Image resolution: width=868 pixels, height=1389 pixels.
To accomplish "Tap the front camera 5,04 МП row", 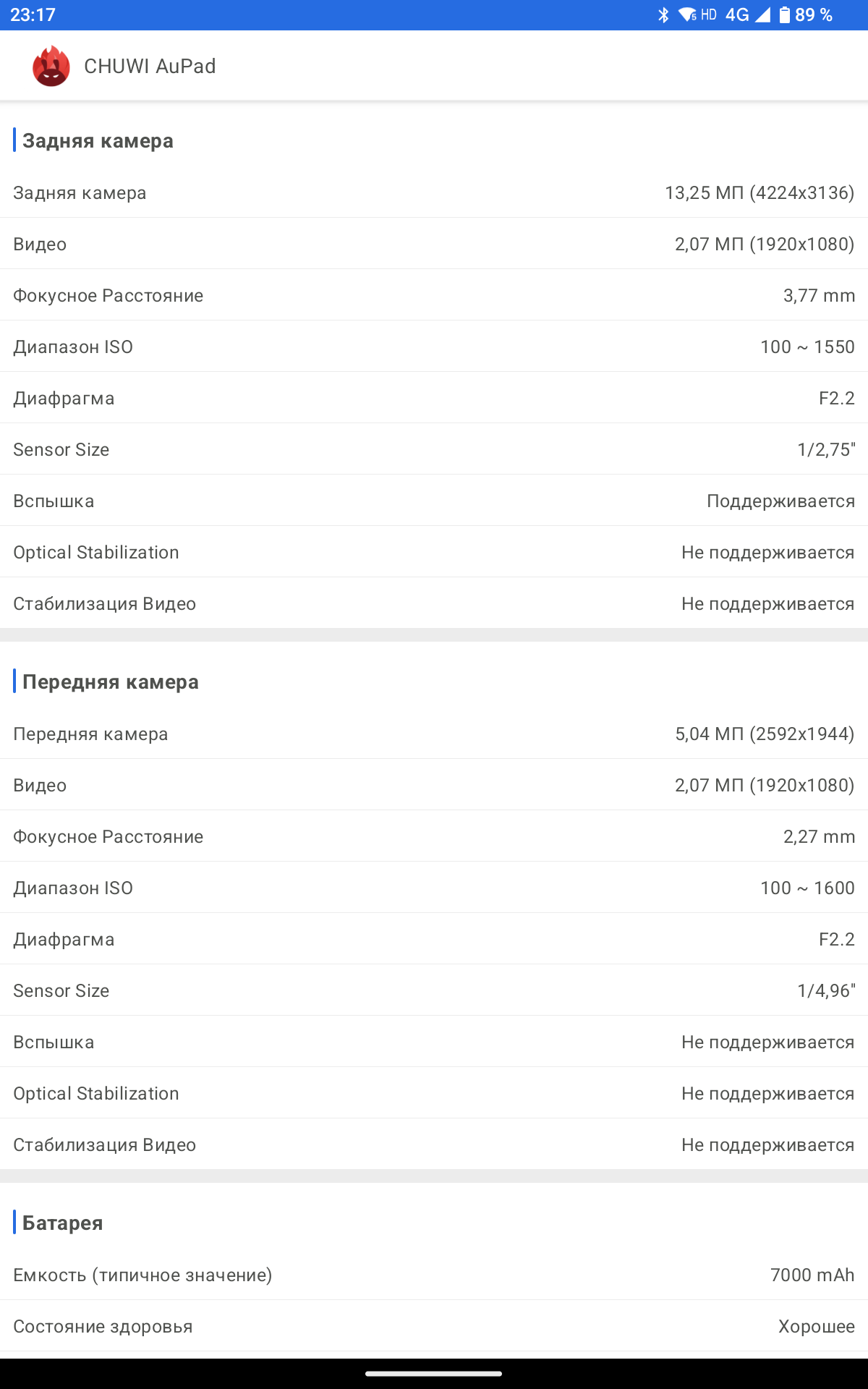I will coord(434,734).
